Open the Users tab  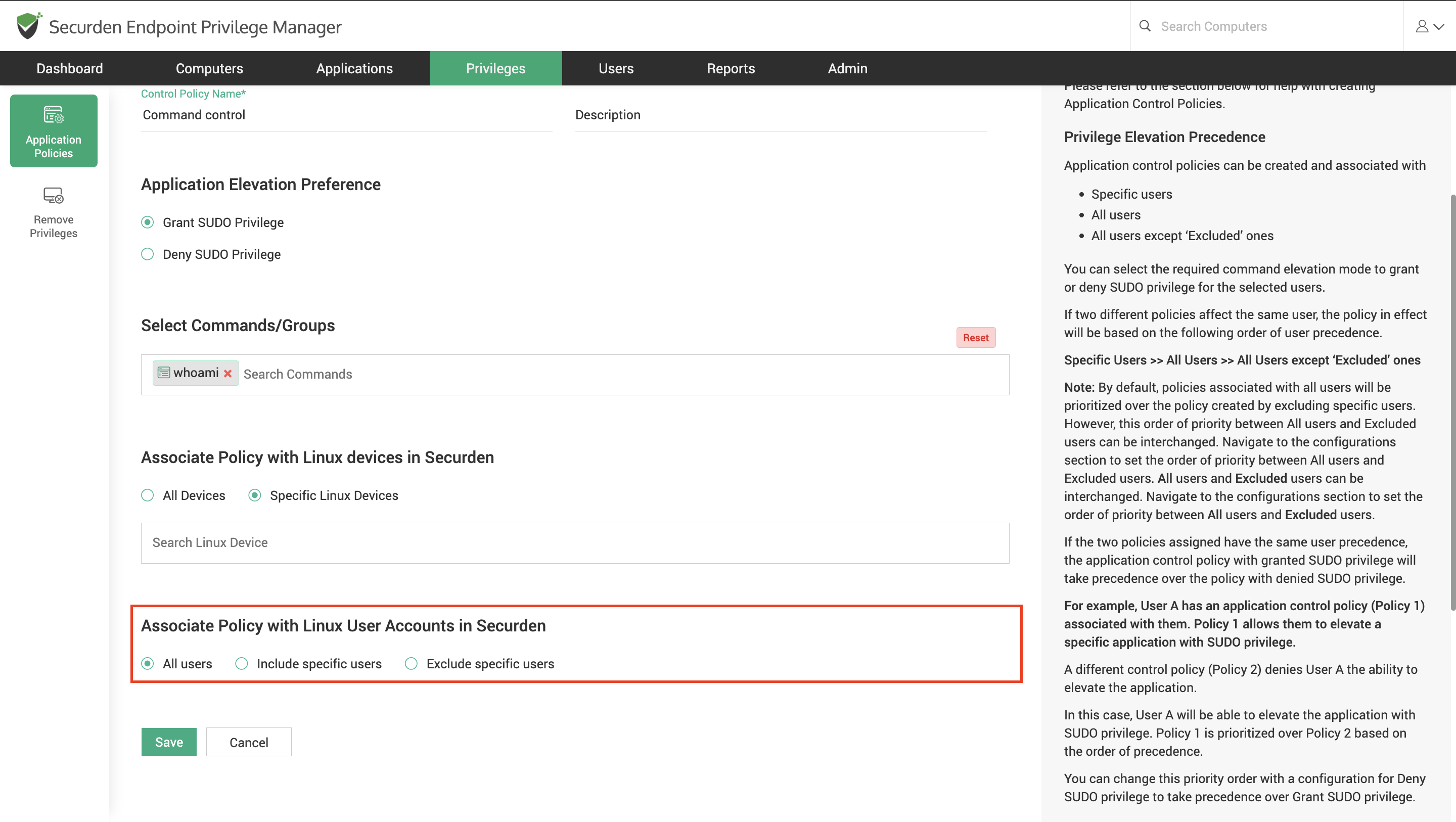[616, 68]
